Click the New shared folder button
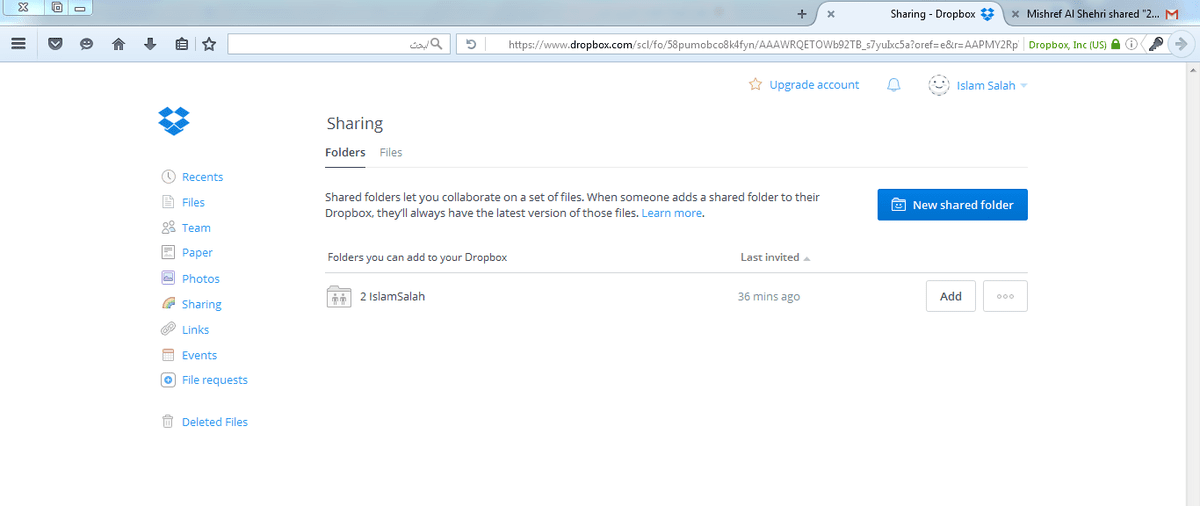This screenshot has width=1200, height=506. pyautogui.click(x=952, y=205)
